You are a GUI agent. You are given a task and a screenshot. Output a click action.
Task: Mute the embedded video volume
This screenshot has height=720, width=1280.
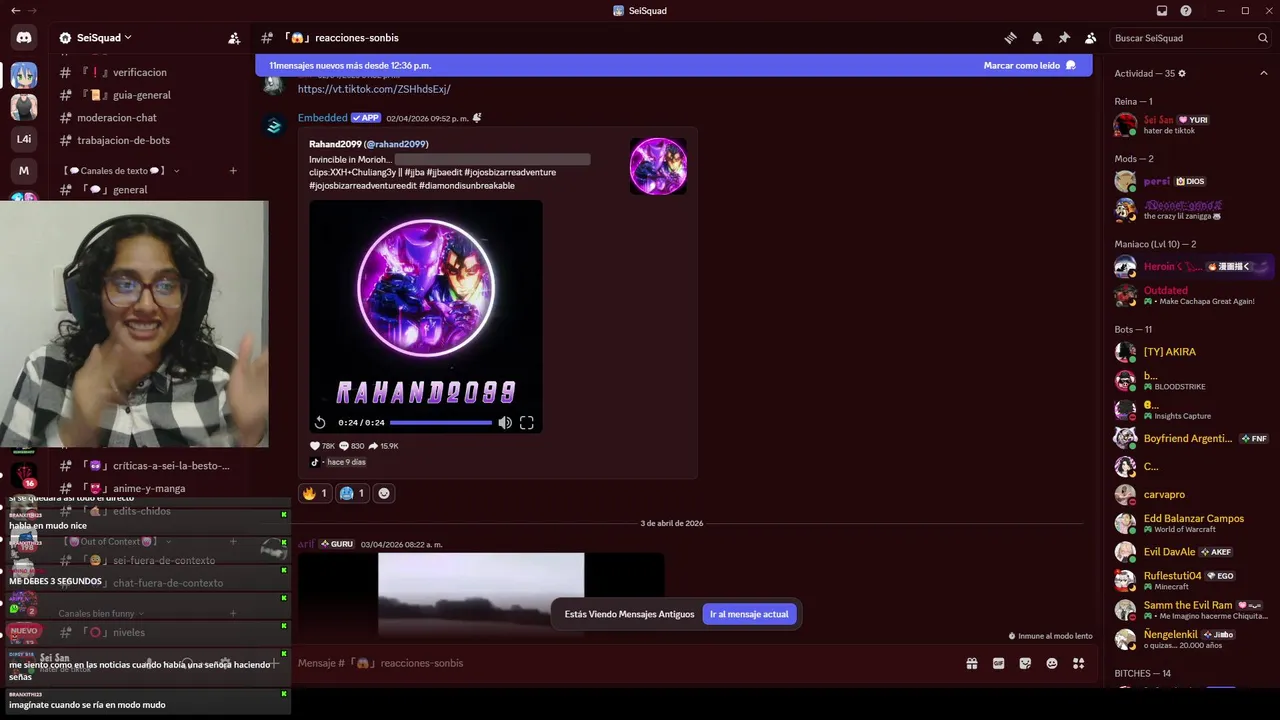(505, 423)
